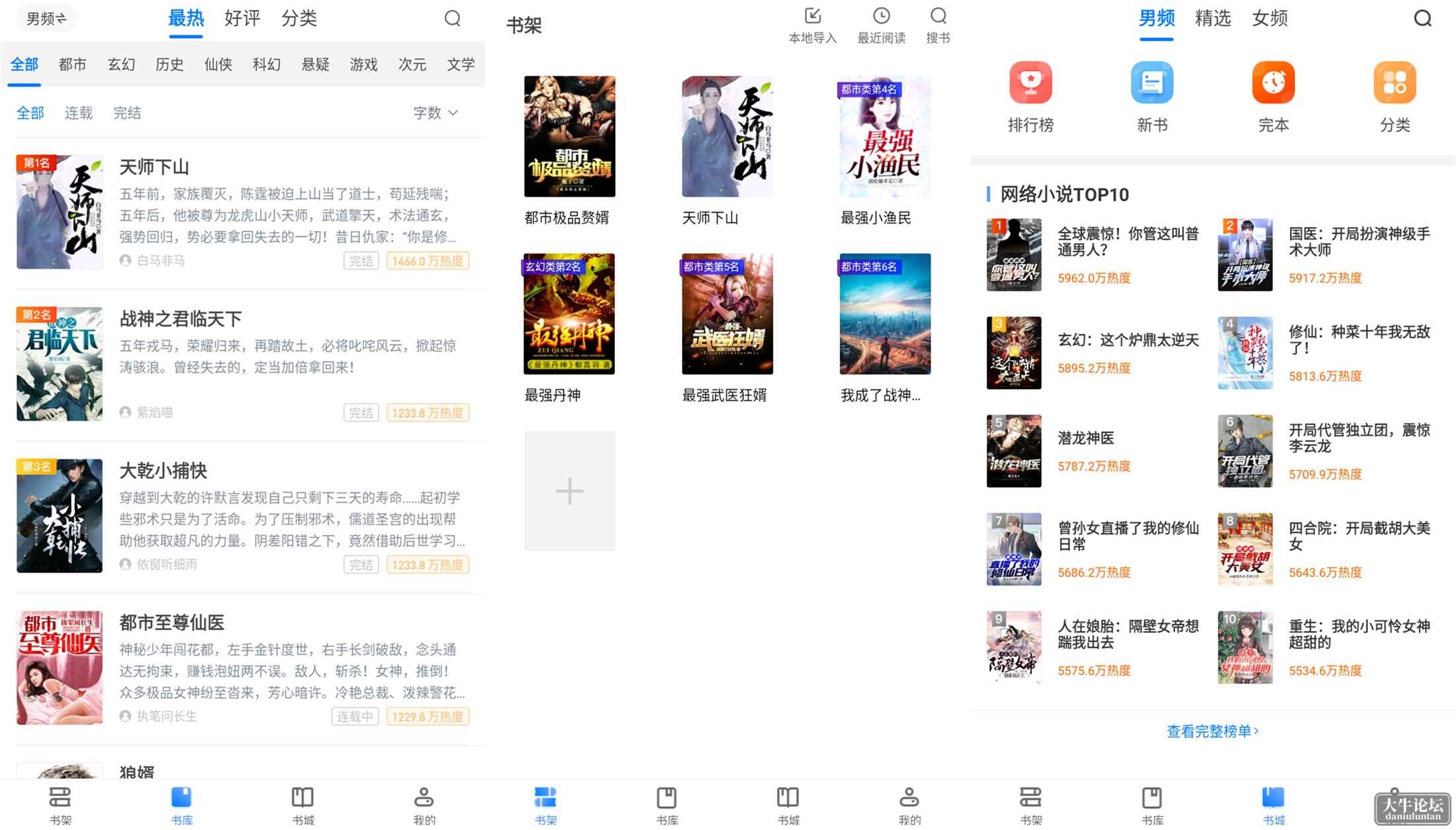Filter list by 完结 status
Screen dimensions: 1456x830
[x=127, y=113]
